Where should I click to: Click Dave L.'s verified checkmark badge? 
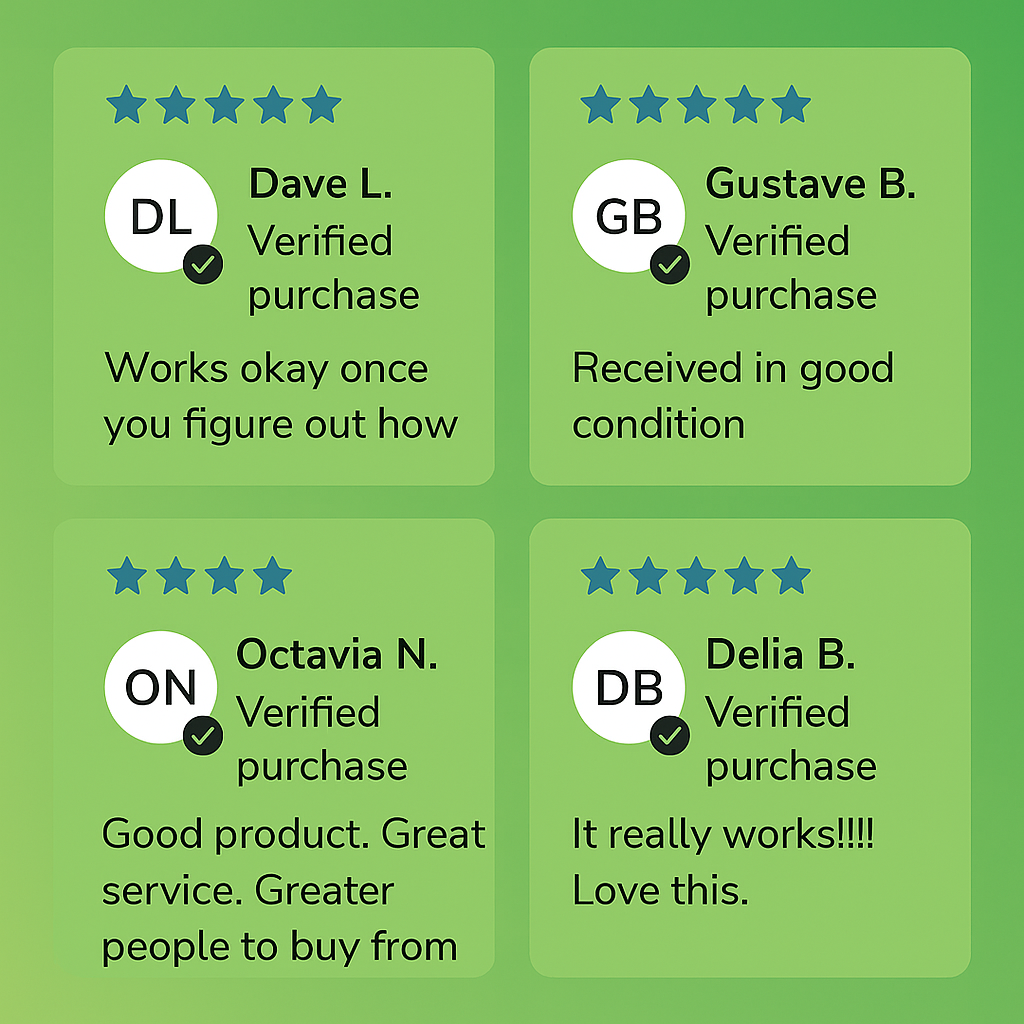204,265
